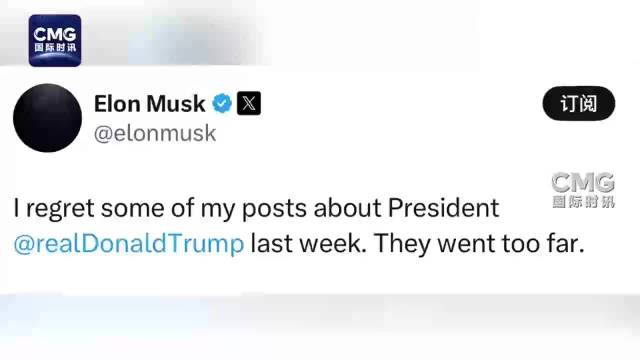
Task: Click the @elonmusk handle
Action: 155,133
